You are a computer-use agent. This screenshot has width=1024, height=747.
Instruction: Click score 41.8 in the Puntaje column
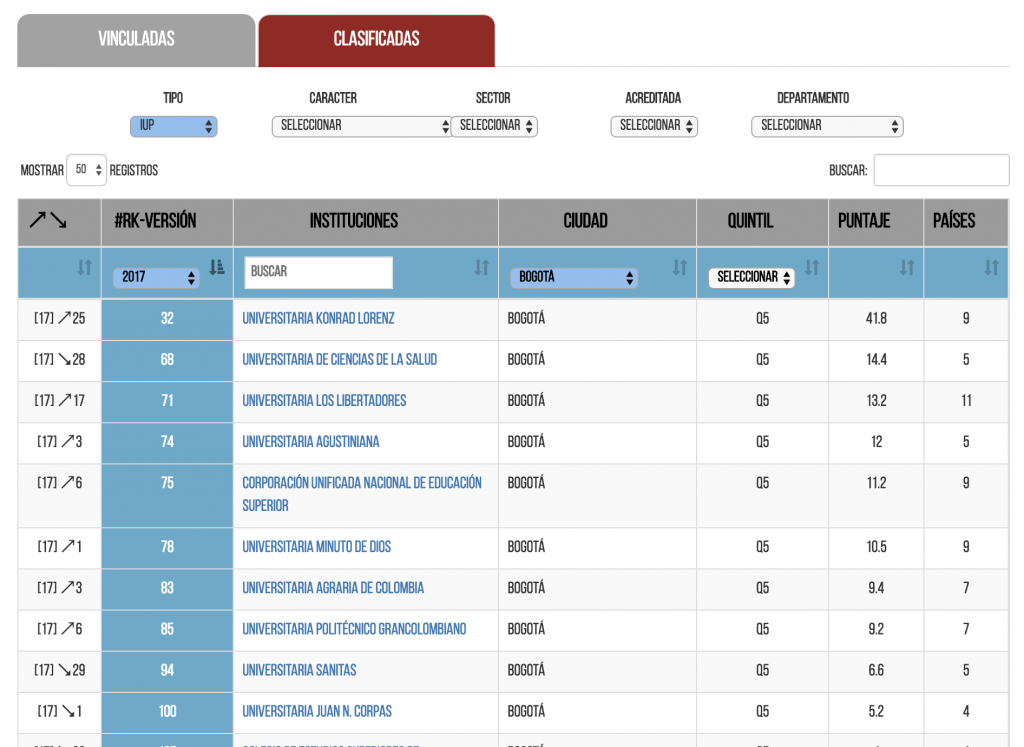[876, 319]
